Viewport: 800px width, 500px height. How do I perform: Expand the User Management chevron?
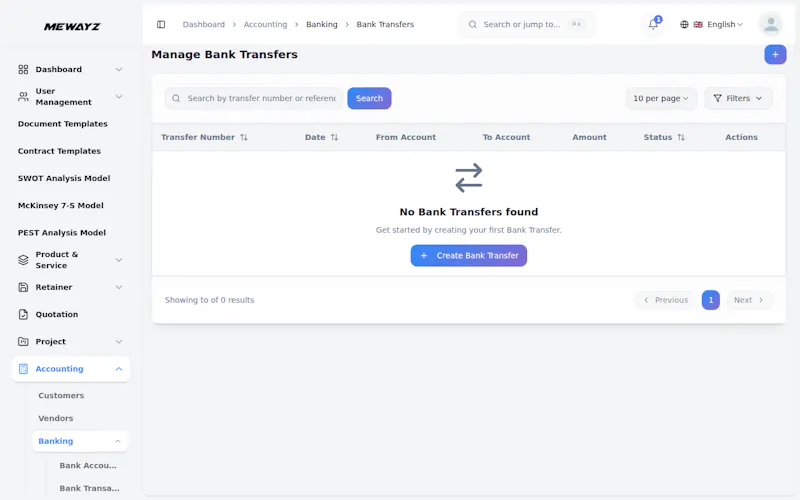point(118,96)
